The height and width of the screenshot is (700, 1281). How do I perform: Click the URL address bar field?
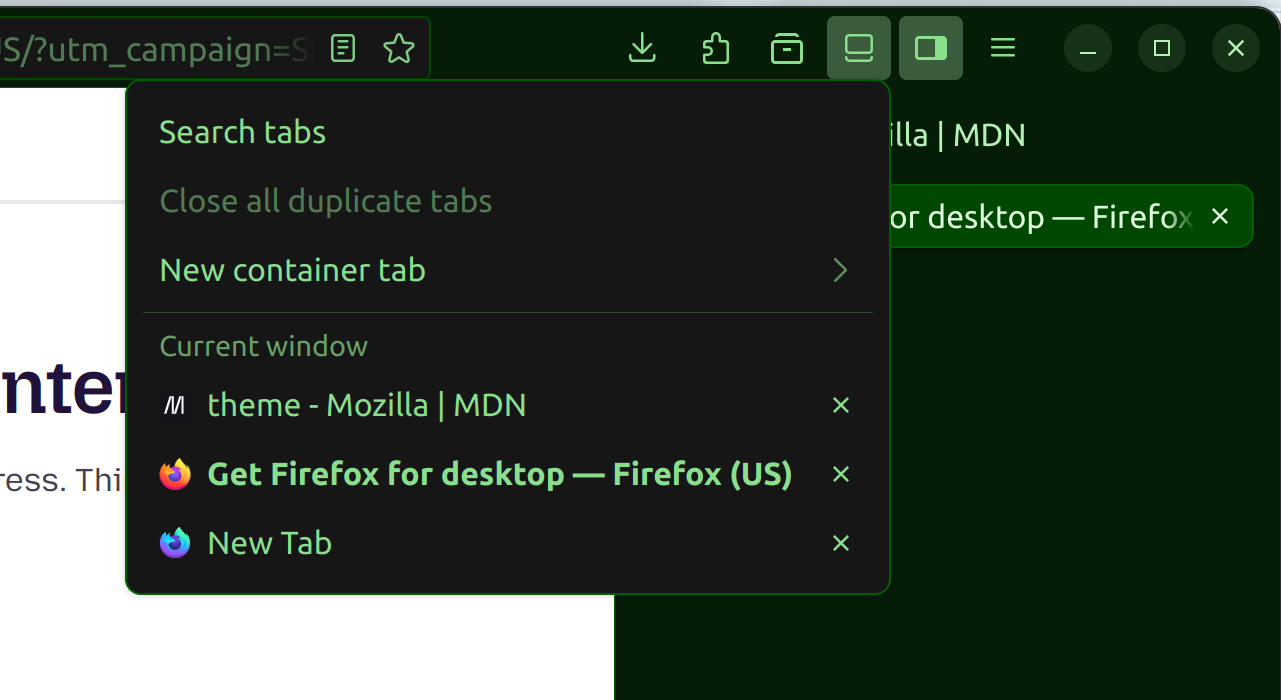tap(150, 48)
